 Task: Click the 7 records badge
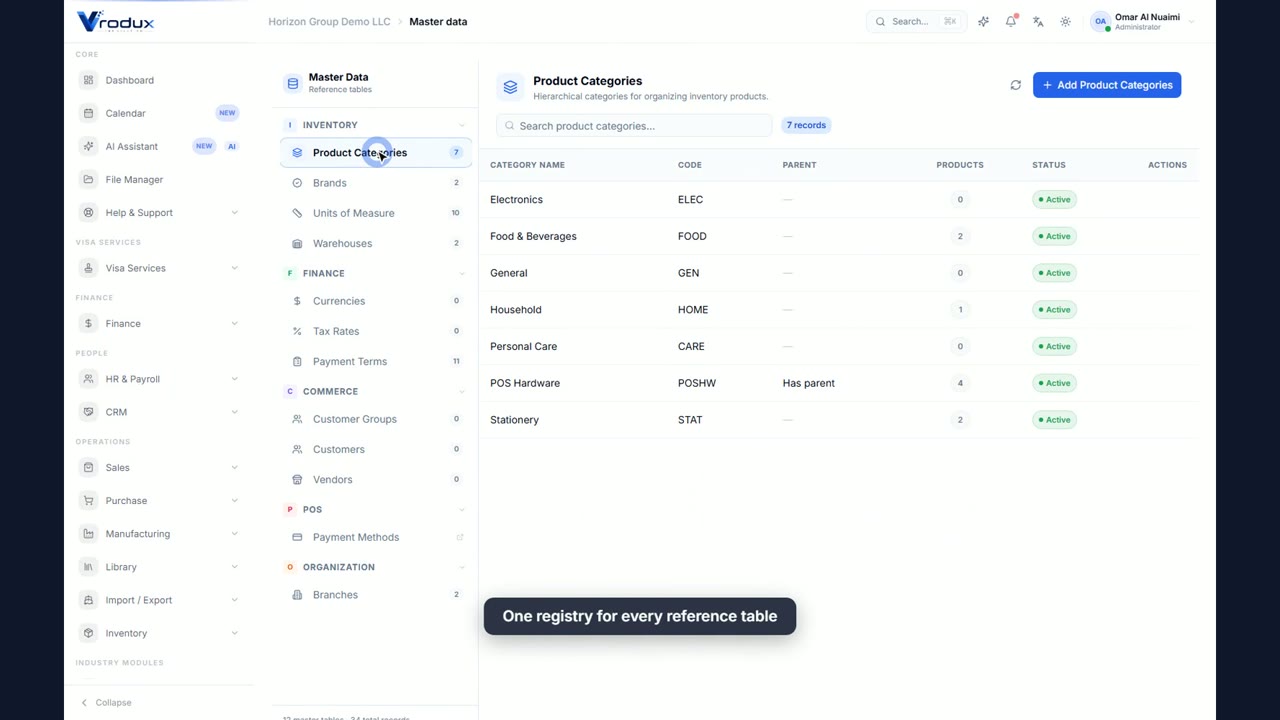click(x=806, y=125)
